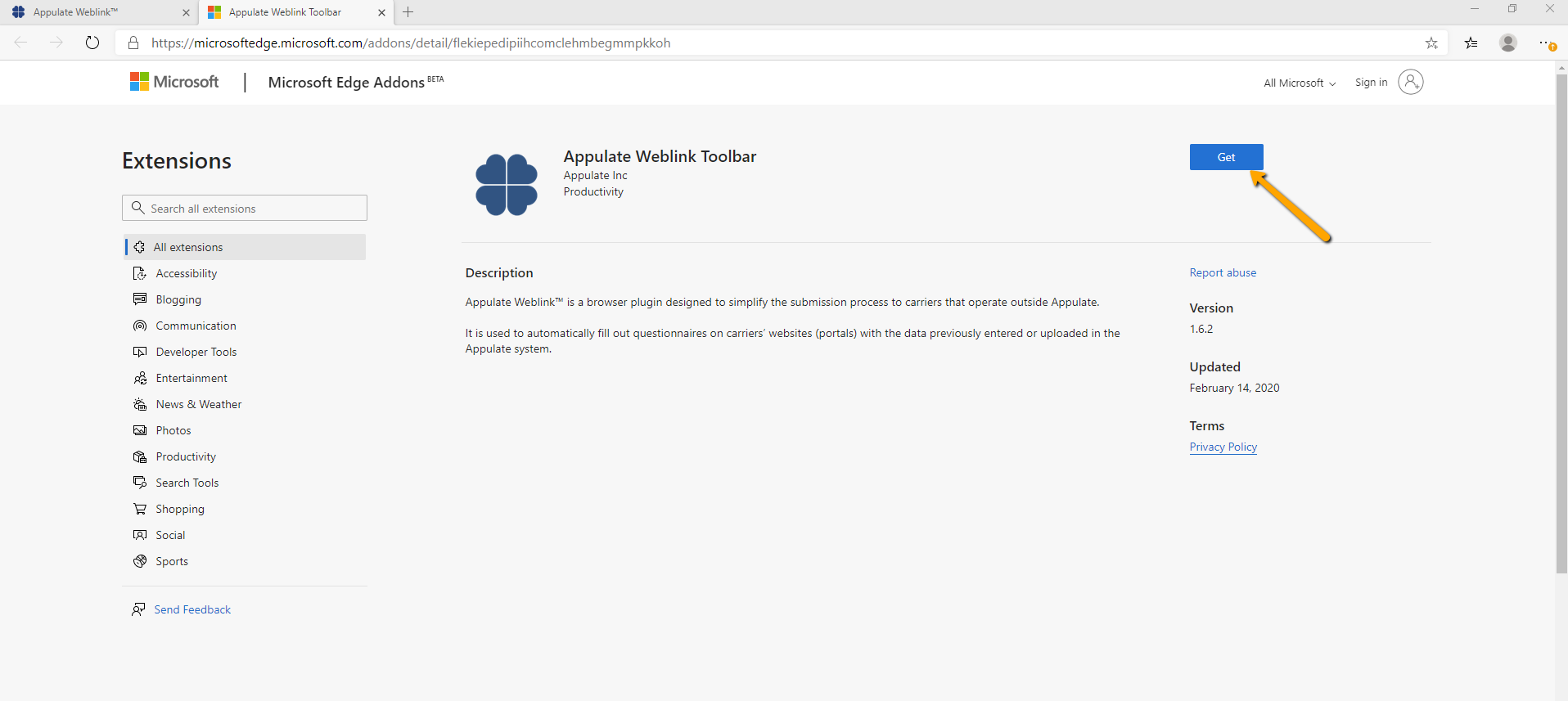Image resolution: width=1568 pixels, height=701 pixels.
Task: Click the Sign in account icon
Action: (x=1410, y=82)
